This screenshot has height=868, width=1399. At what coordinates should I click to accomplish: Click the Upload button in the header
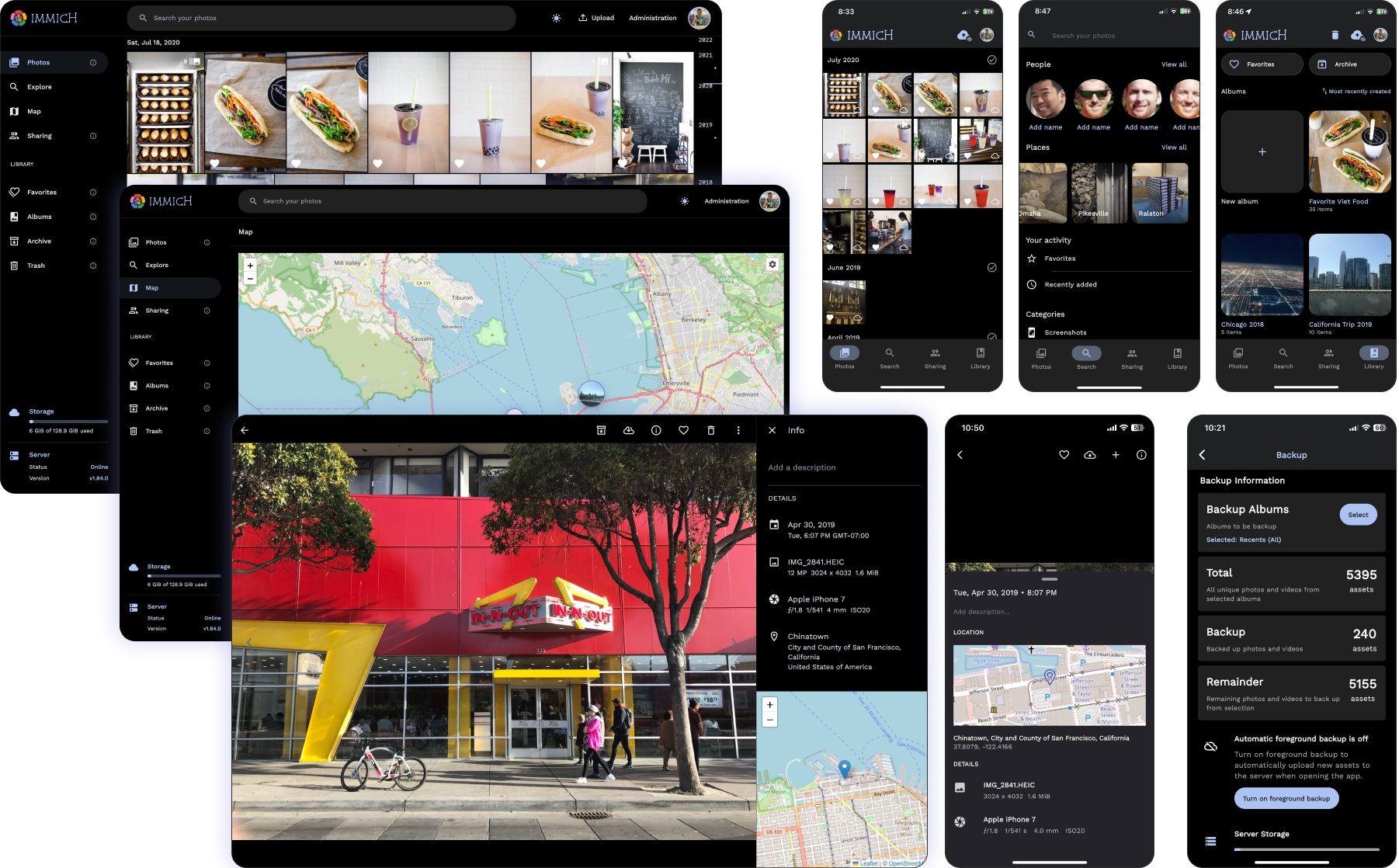(x=596, y=18)
